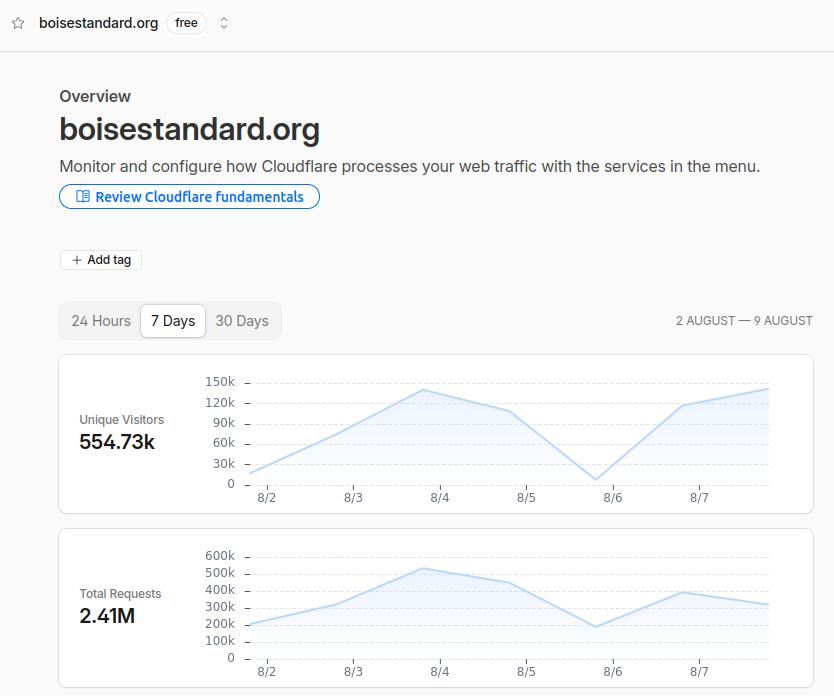
Task: Click the free plan badge
Action: point(186,23)
